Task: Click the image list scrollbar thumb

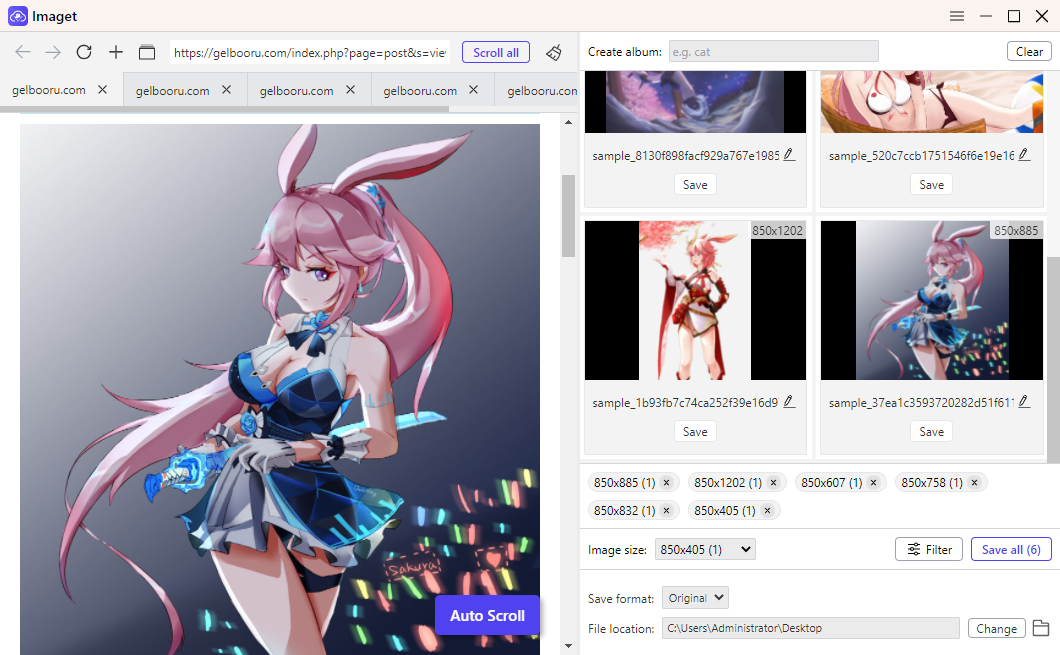Action: [x=1053, y=360]
